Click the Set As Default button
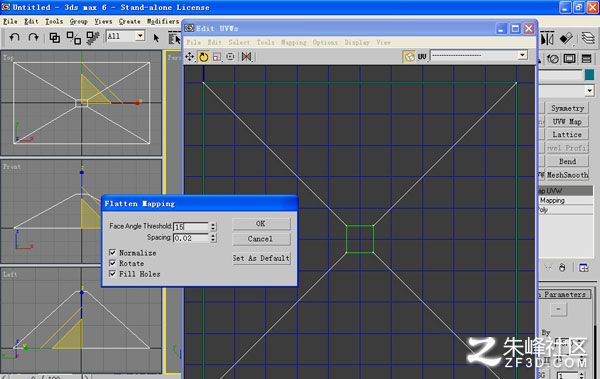Image resolution: width=600 pixels, height=379 pixels. coord(261,258)
